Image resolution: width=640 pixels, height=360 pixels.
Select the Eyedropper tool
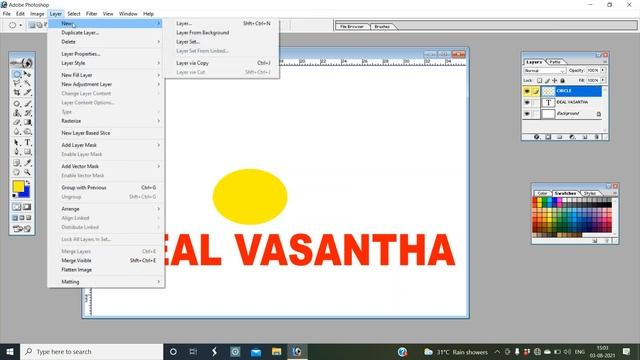(x=27, y=162)
